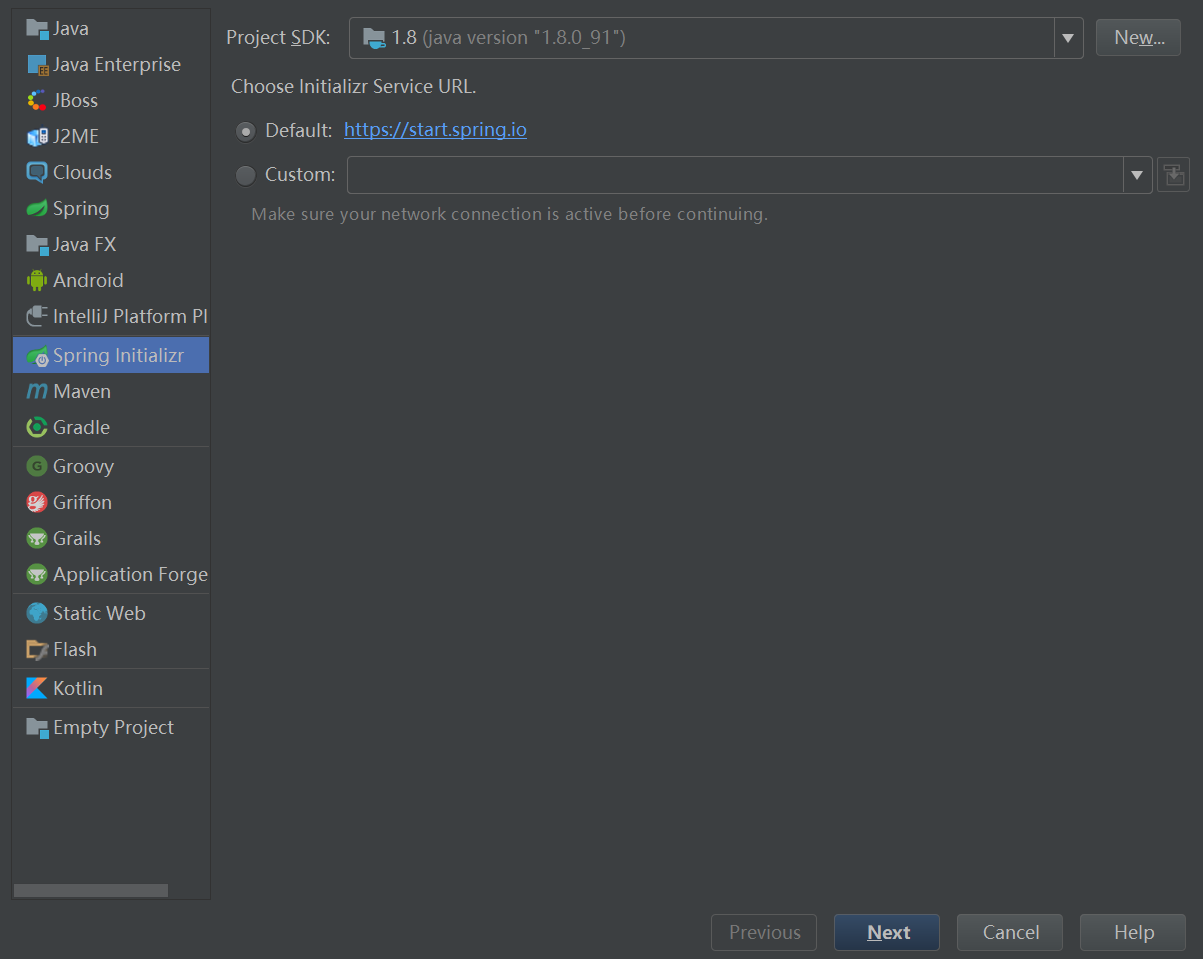Click the Griffon icon
This screenshot has height=959, width=1203.
(37, 502)
